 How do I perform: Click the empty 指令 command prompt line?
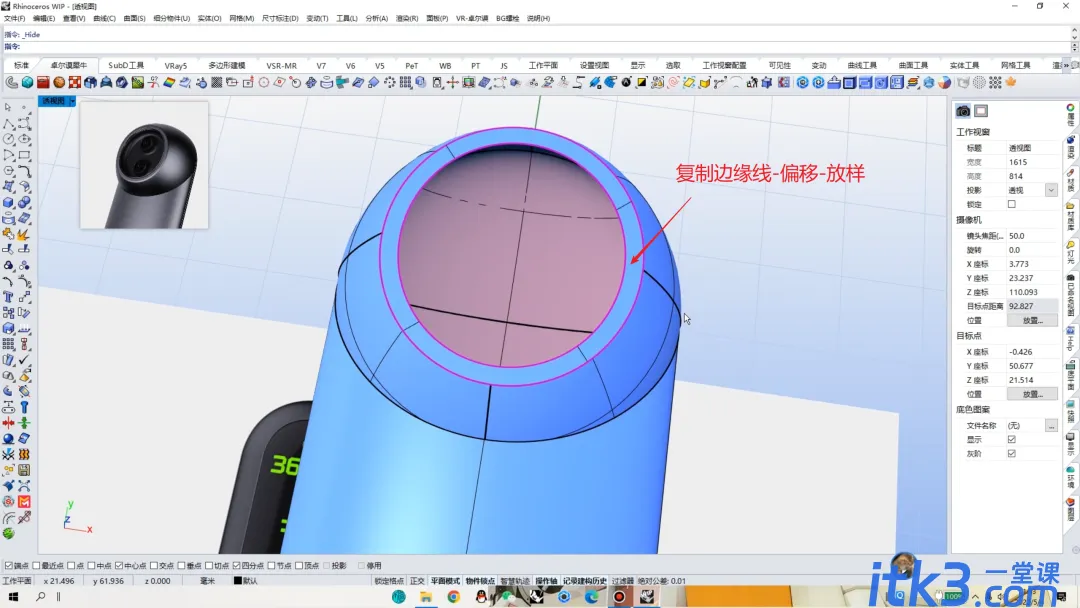coord(544,47)
